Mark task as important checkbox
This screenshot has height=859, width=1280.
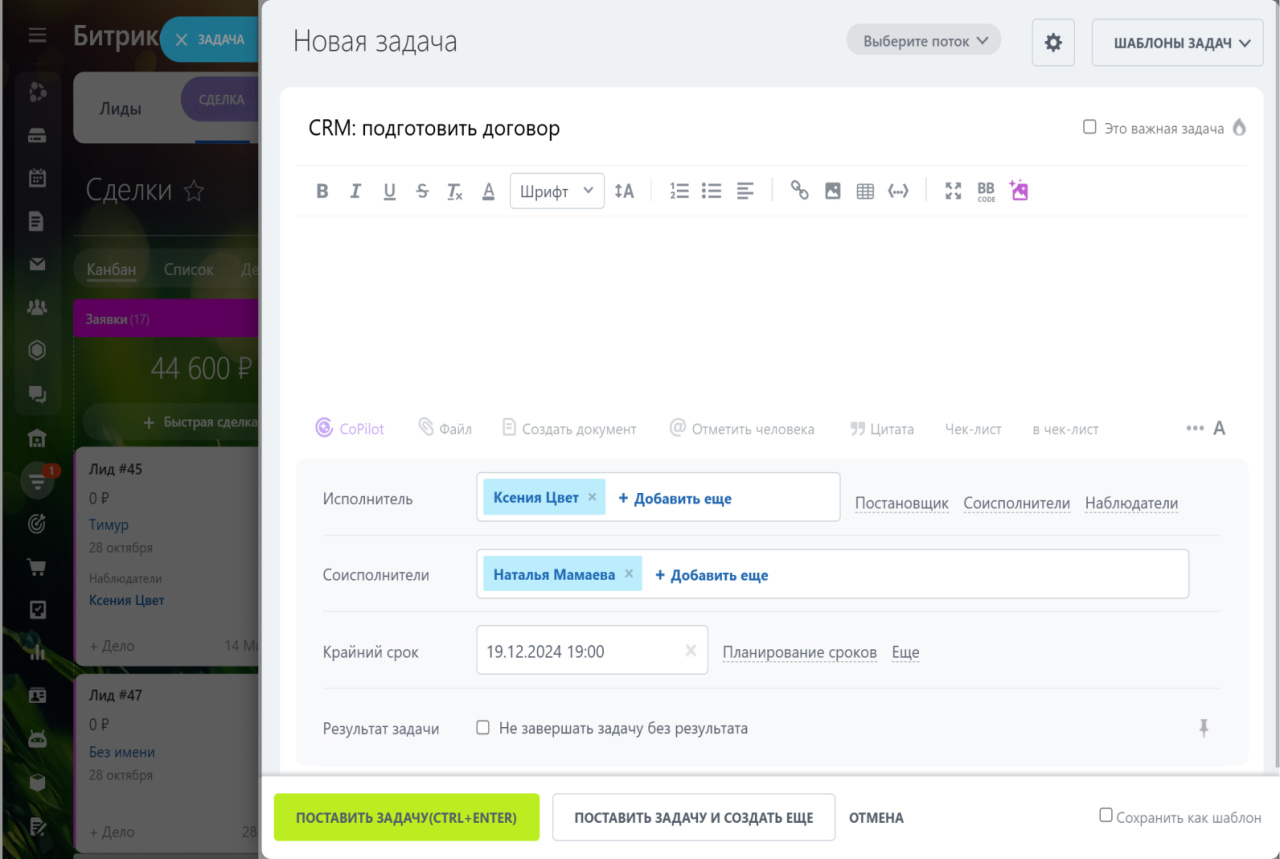pos(1090,128)
